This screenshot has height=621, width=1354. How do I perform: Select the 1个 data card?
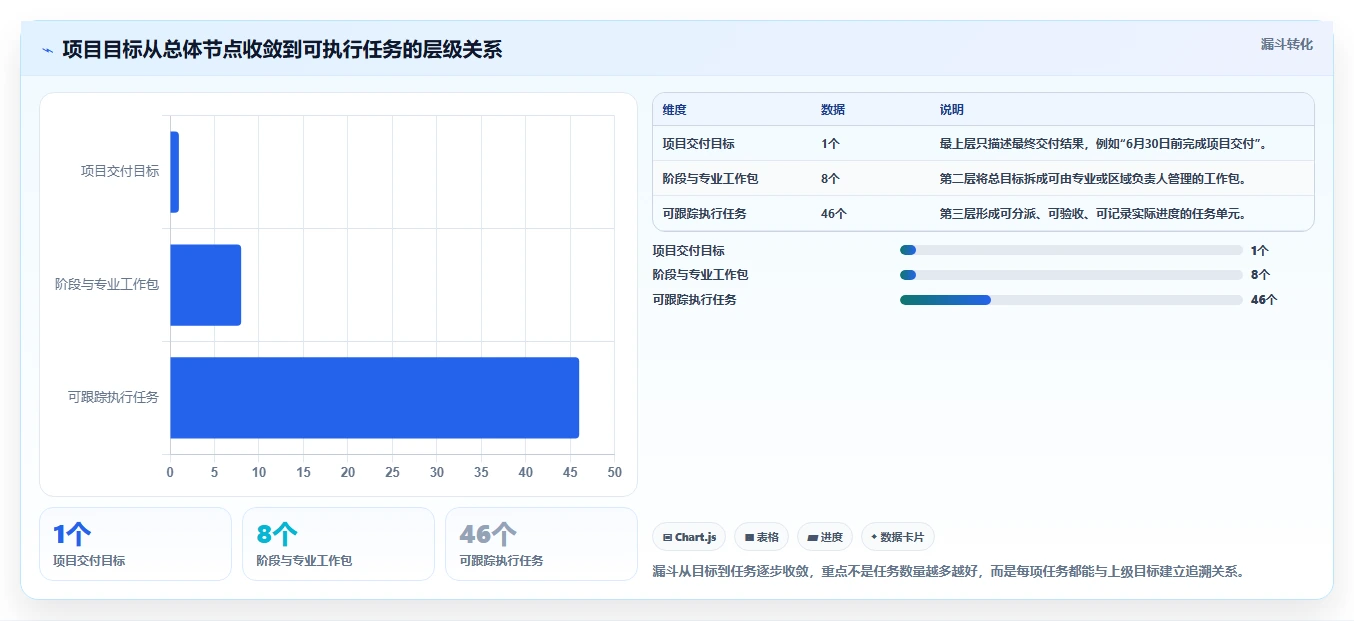[x=135, y=544]
